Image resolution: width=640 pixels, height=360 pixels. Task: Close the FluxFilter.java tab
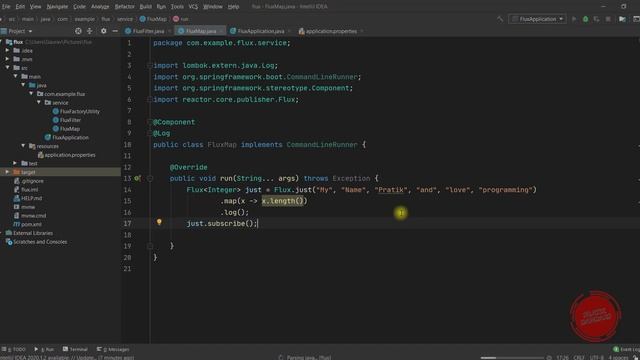point(169,31)
